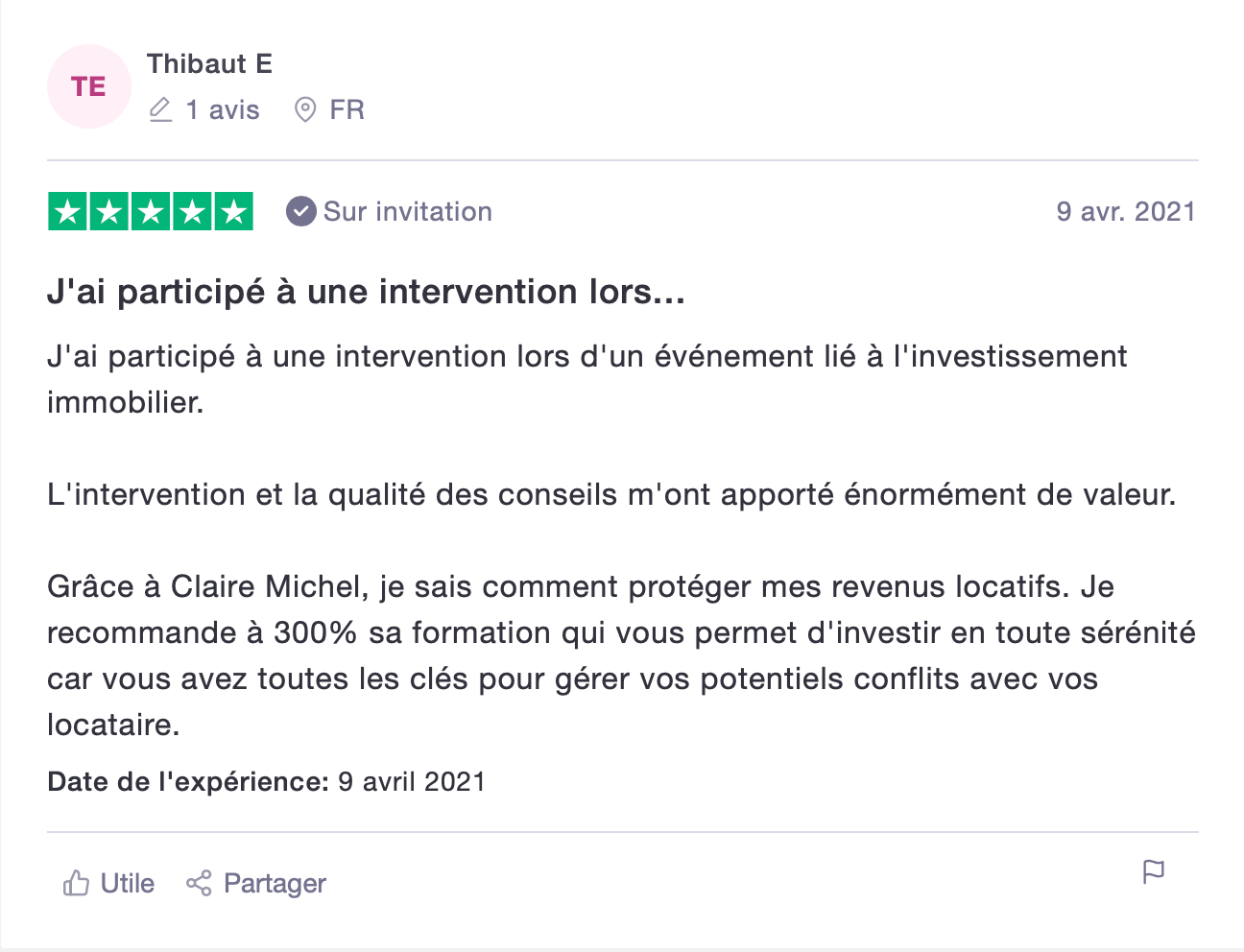Viewport: 1244px width, 952px height.
Task: Click the "Sur invitation" label
Action: click(x=407, y=212)
